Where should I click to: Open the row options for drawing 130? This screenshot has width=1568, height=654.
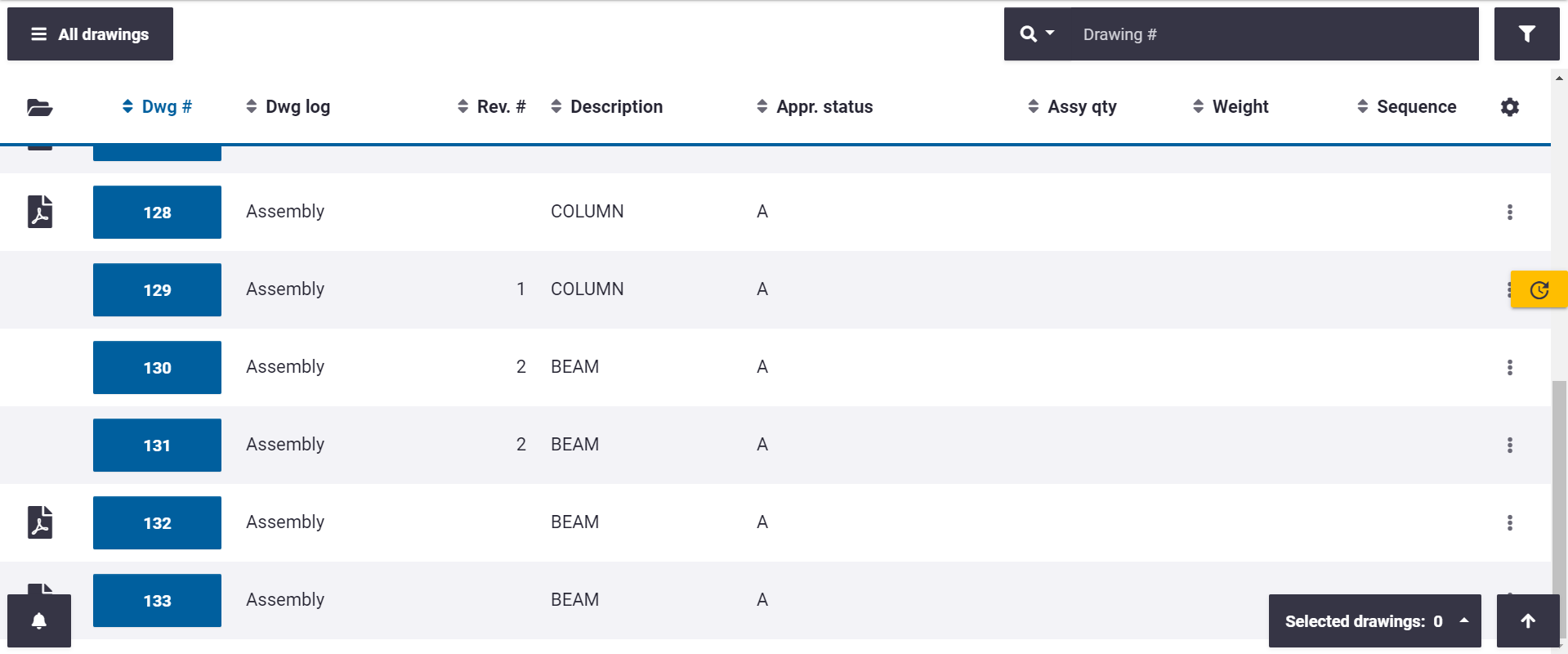(1509, 368)
